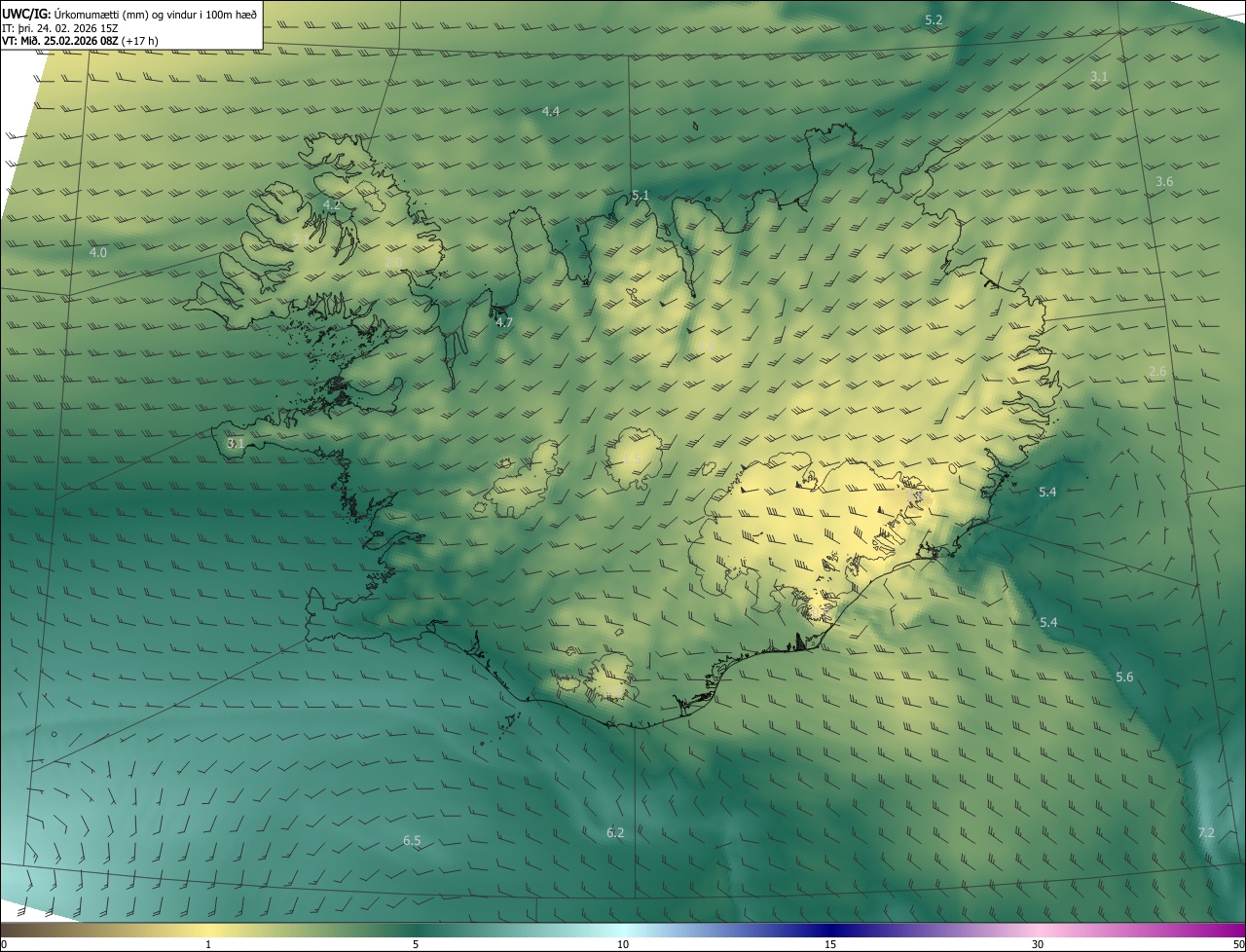Click the 50 tick label on the color scale
Image resolution: width=1246 pixels, height=952 pixels.
point(1237,944)
